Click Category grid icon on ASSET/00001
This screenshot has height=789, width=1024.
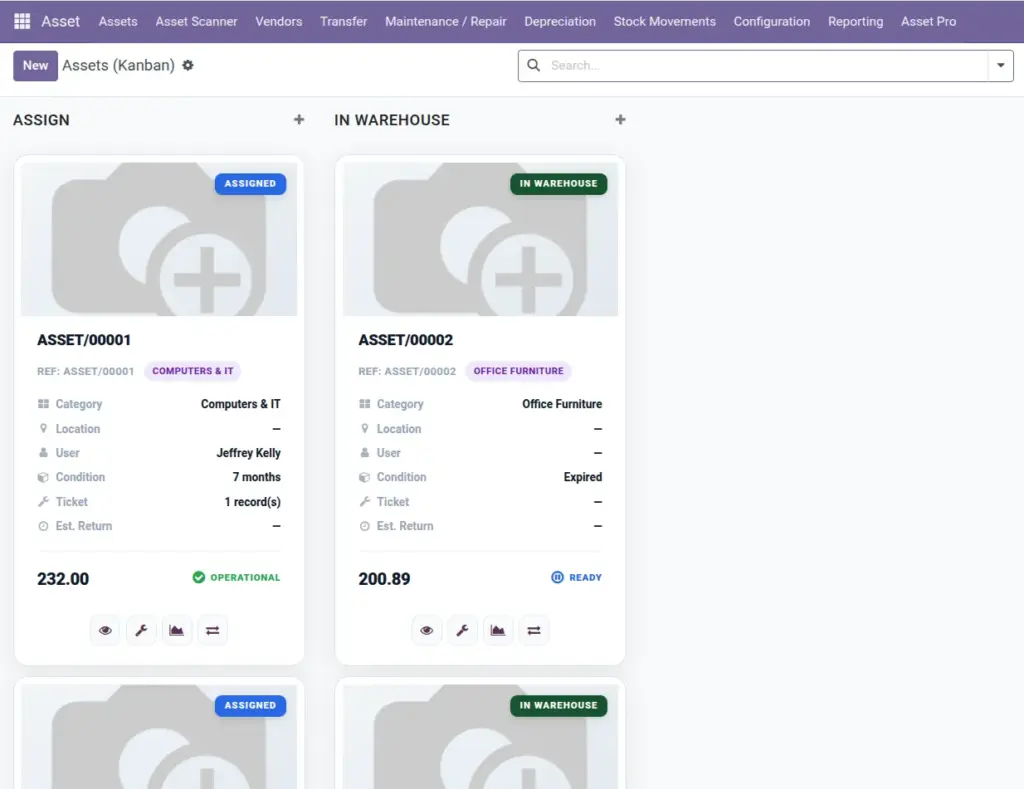coord(43,404)
